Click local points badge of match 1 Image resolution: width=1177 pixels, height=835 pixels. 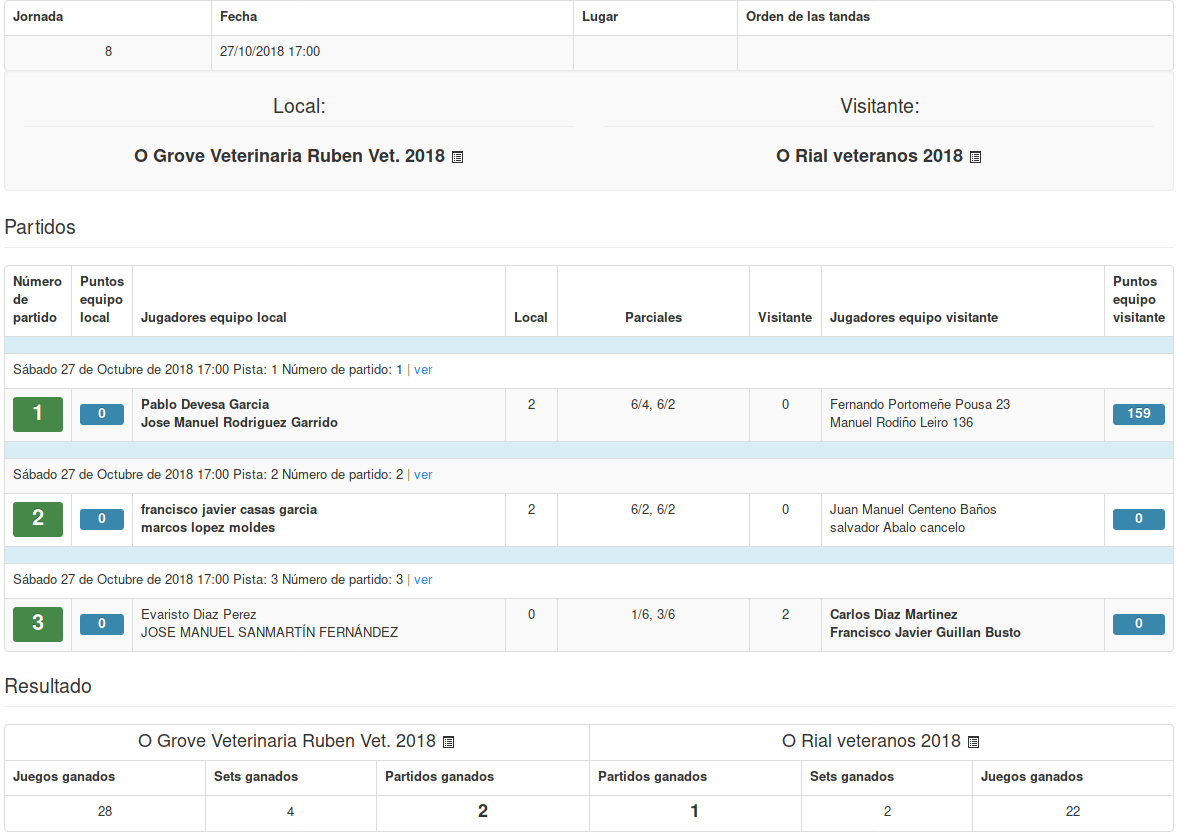(102, 414)
